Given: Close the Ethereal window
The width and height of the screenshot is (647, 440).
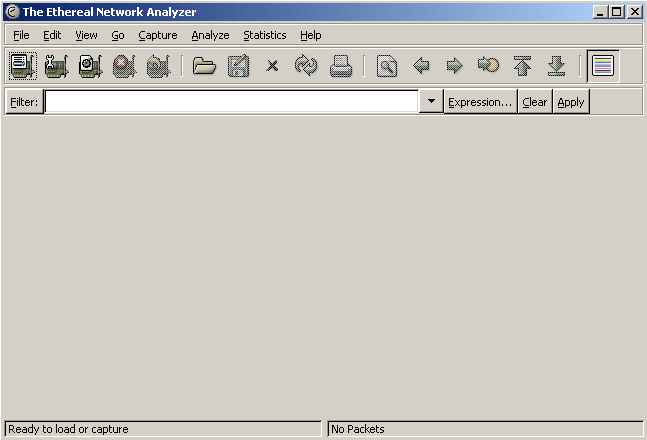Looking at the screenshot, I should [635, 12].
